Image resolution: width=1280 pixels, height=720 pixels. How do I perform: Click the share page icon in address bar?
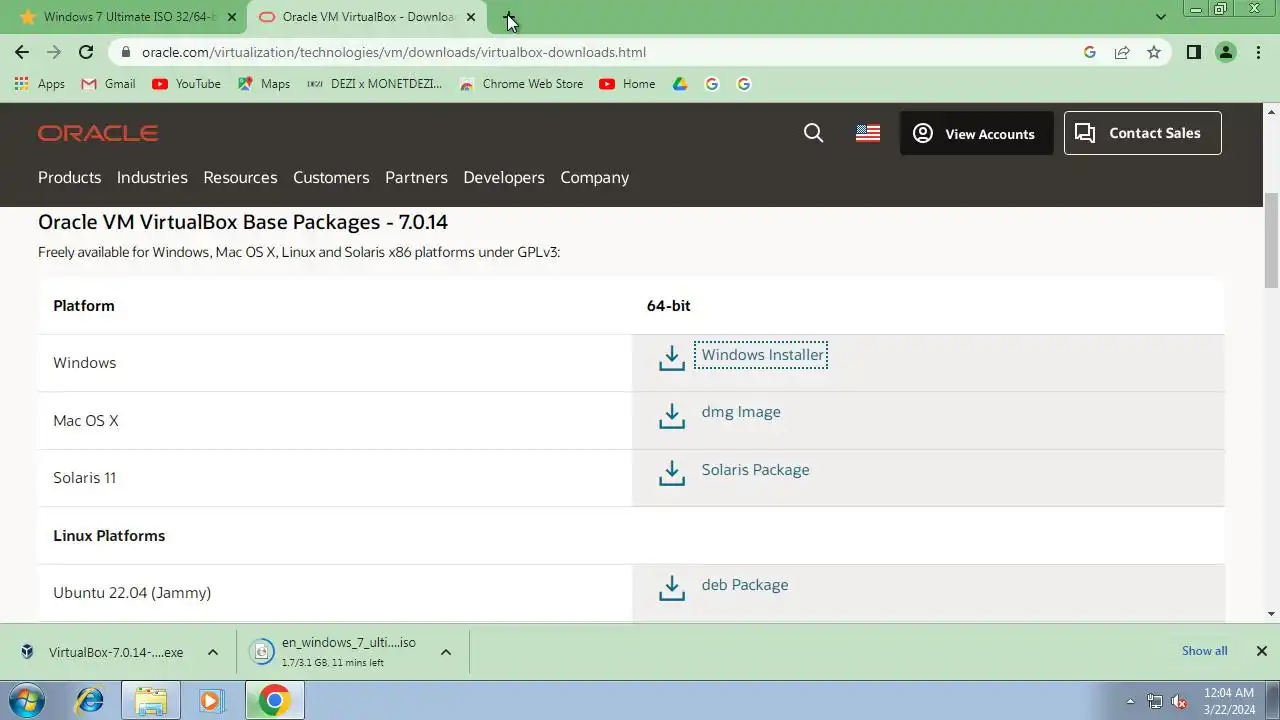1122,52
